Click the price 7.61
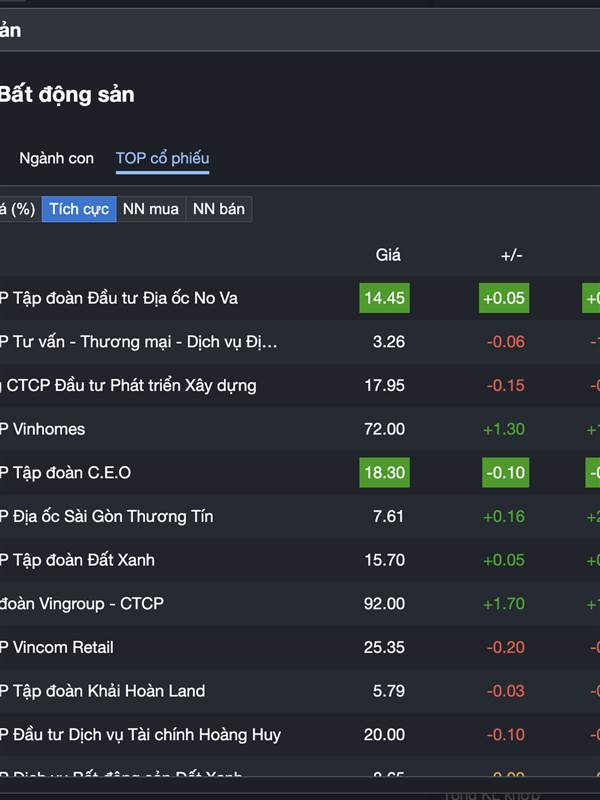The image size is (600, 800). pos(389,516)
